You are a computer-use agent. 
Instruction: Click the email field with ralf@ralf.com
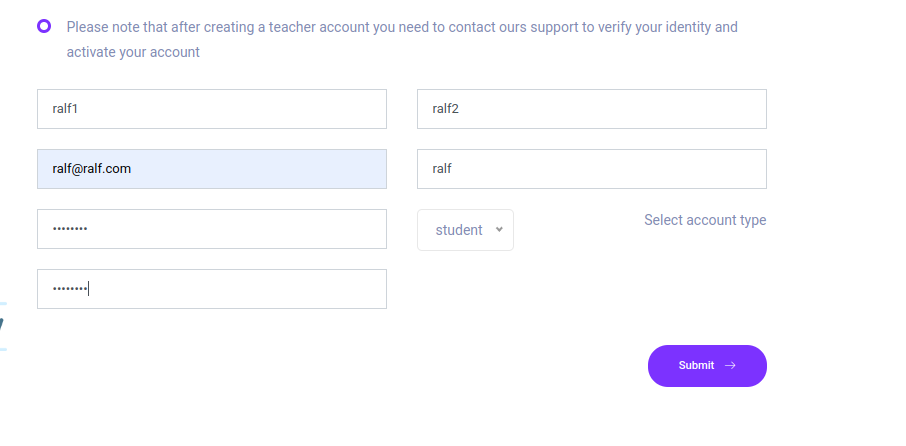point(211,169)
